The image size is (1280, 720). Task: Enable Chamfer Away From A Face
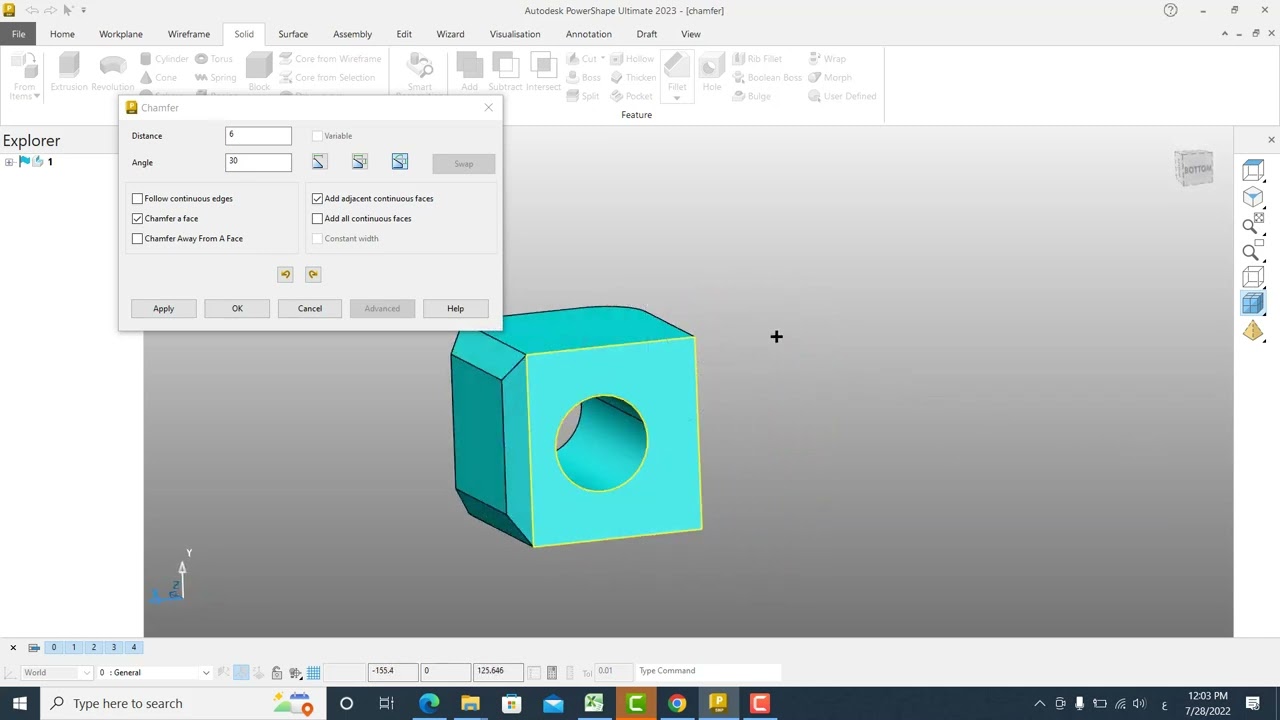(x=137, y=238)
